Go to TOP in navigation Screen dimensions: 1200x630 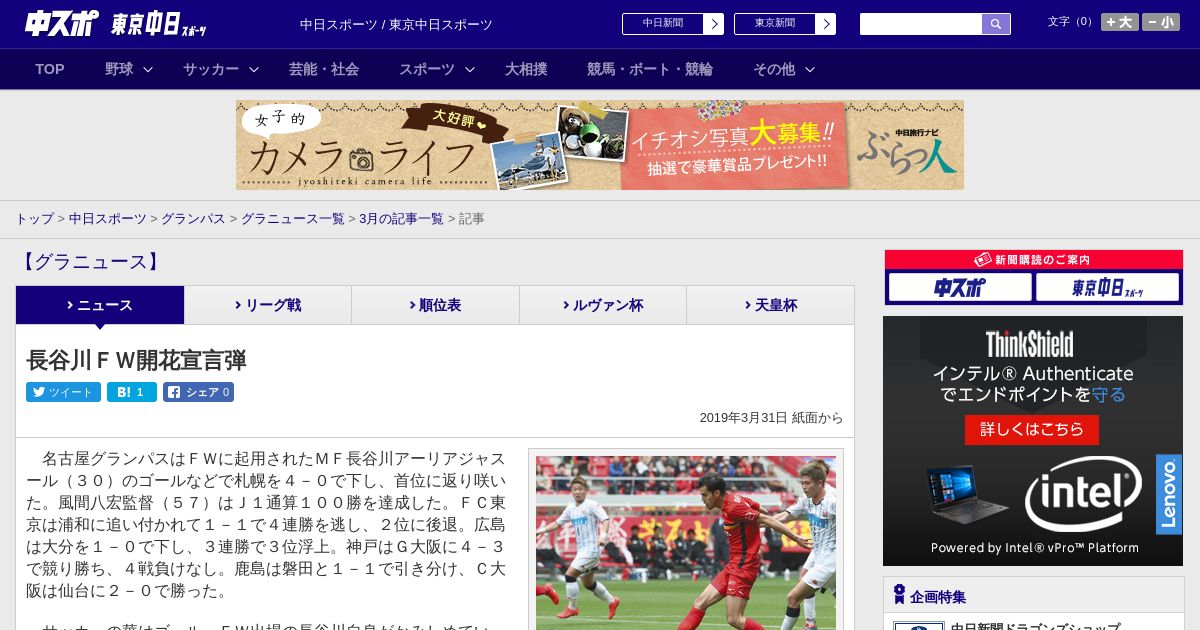point(50,69)
